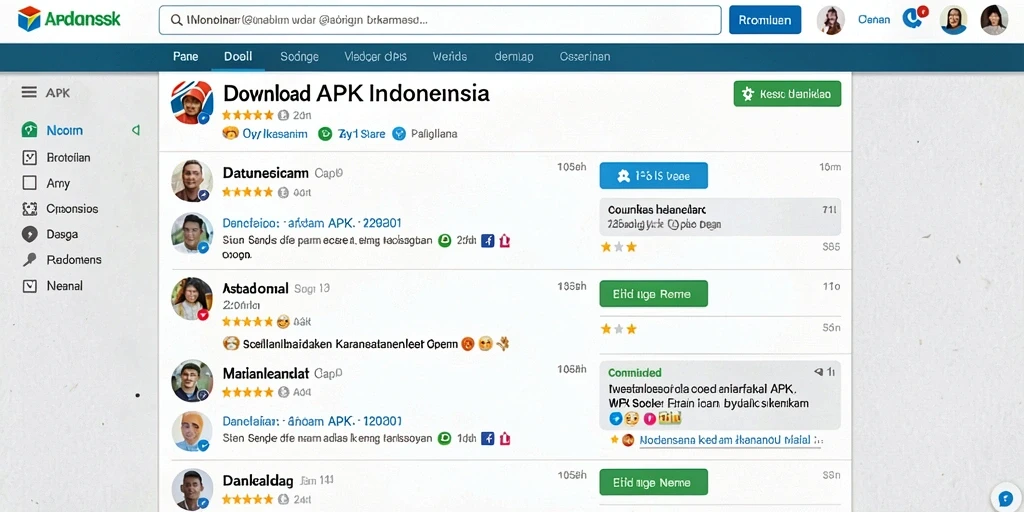Open the Oserinen tab
The image size is (1024, 512).
(585, 57)
